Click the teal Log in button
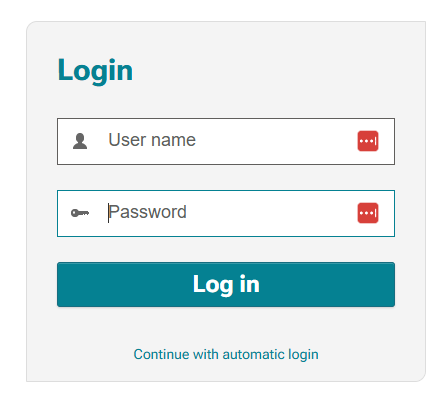This screenshot has height=394, width=444. 226,284
